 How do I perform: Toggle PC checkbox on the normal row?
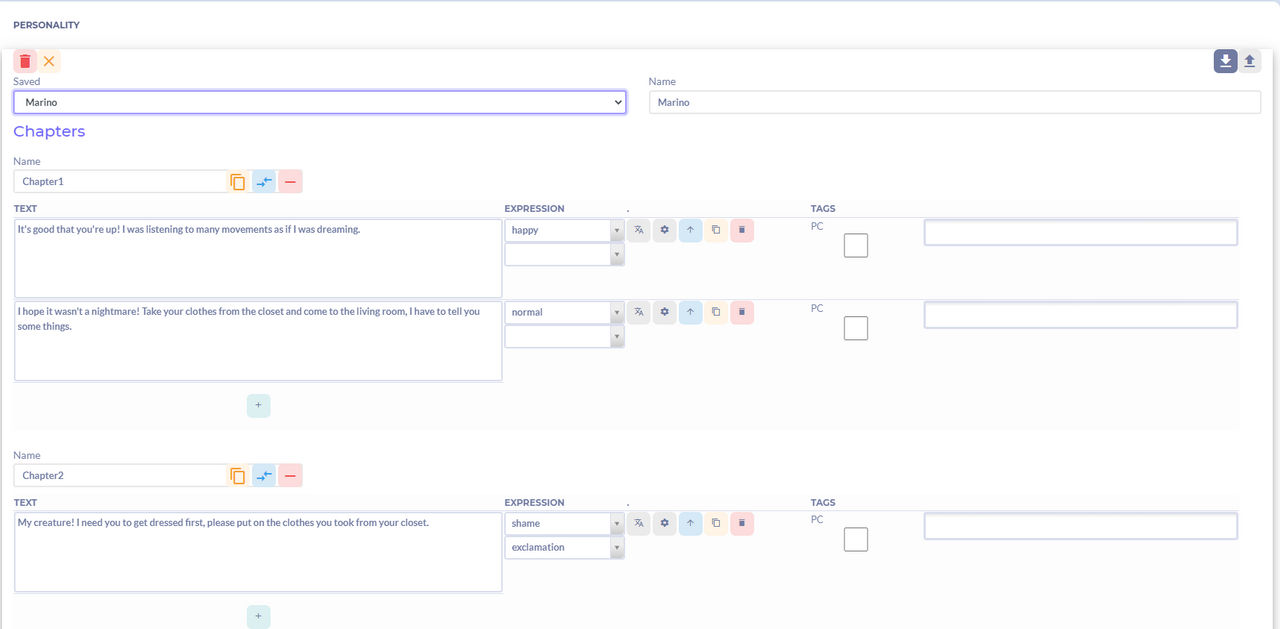click(x=856, y=327)
